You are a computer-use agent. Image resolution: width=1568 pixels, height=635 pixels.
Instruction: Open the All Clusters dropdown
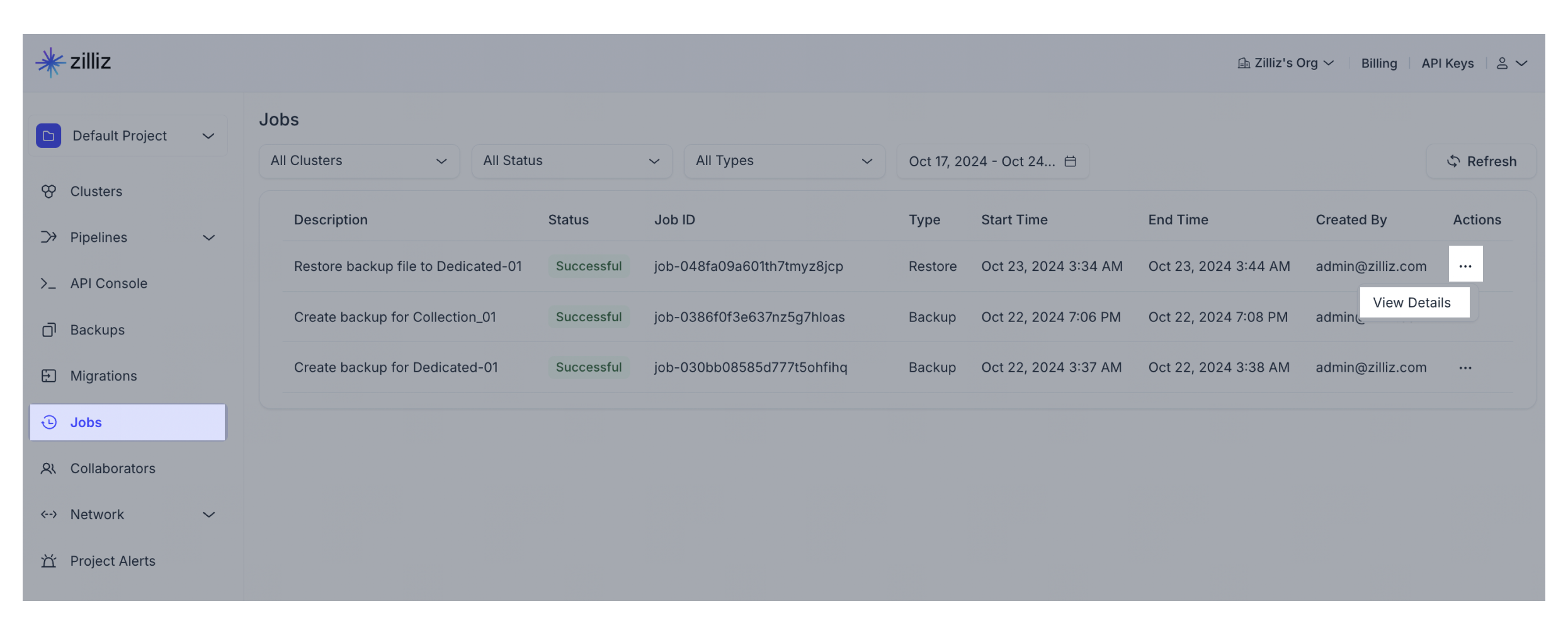tap(359, 161)
